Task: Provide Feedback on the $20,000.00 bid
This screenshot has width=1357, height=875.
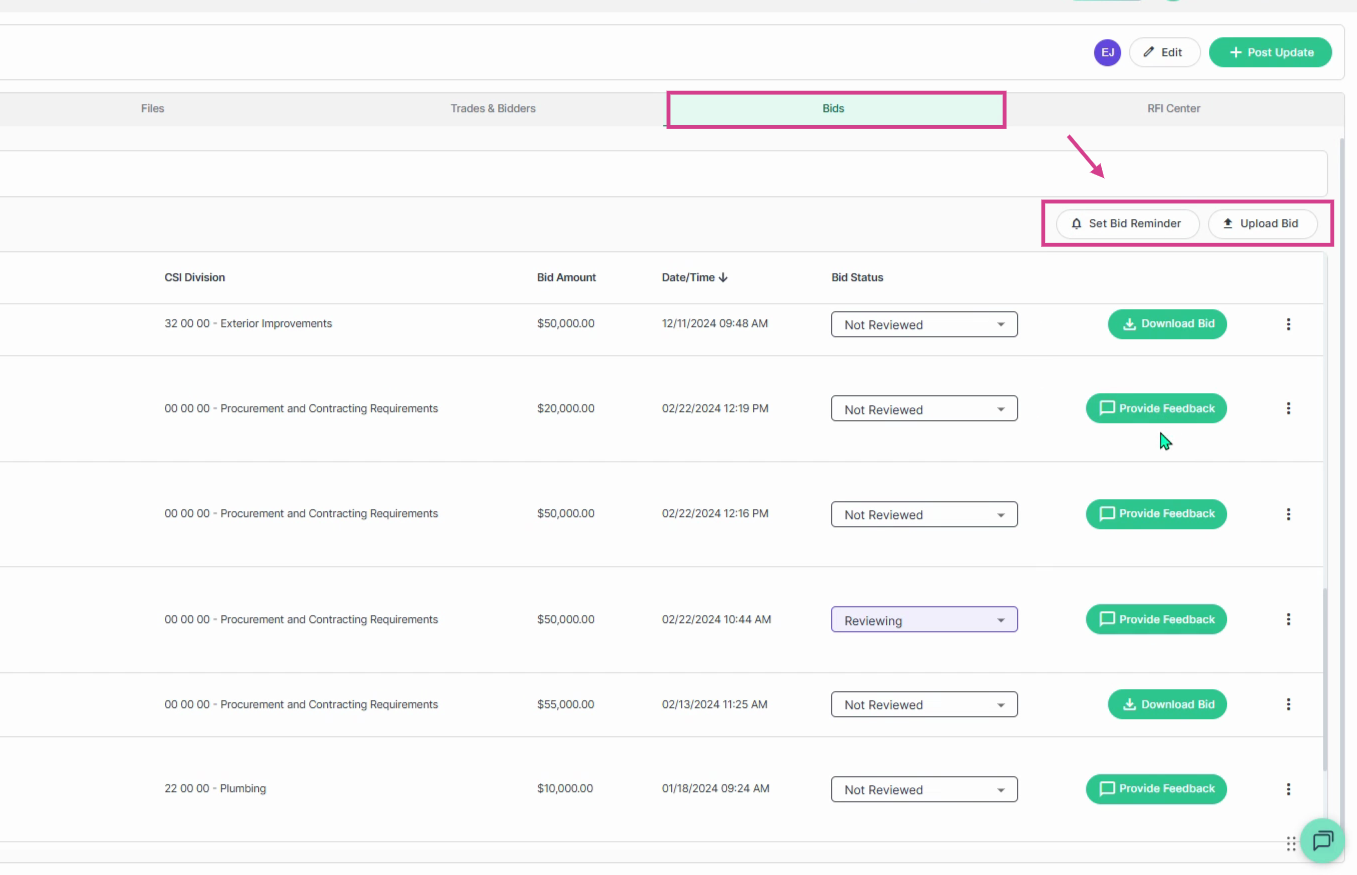Action: (1156, 408)
